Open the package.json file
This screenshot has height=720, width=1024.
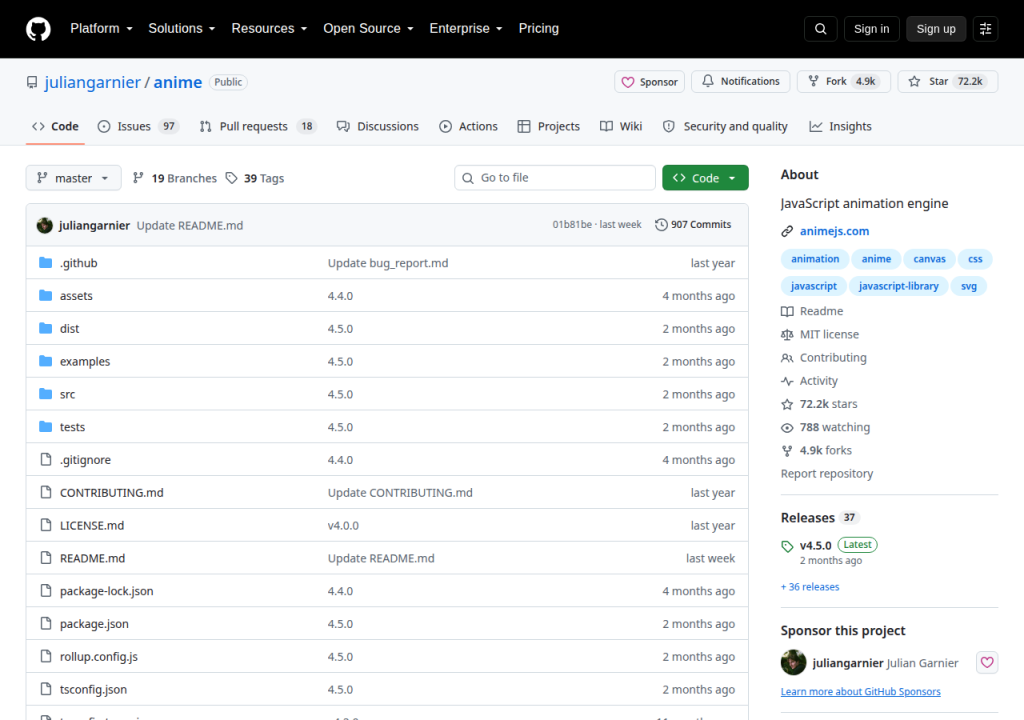pyautogui.click(x=94, y=623)
